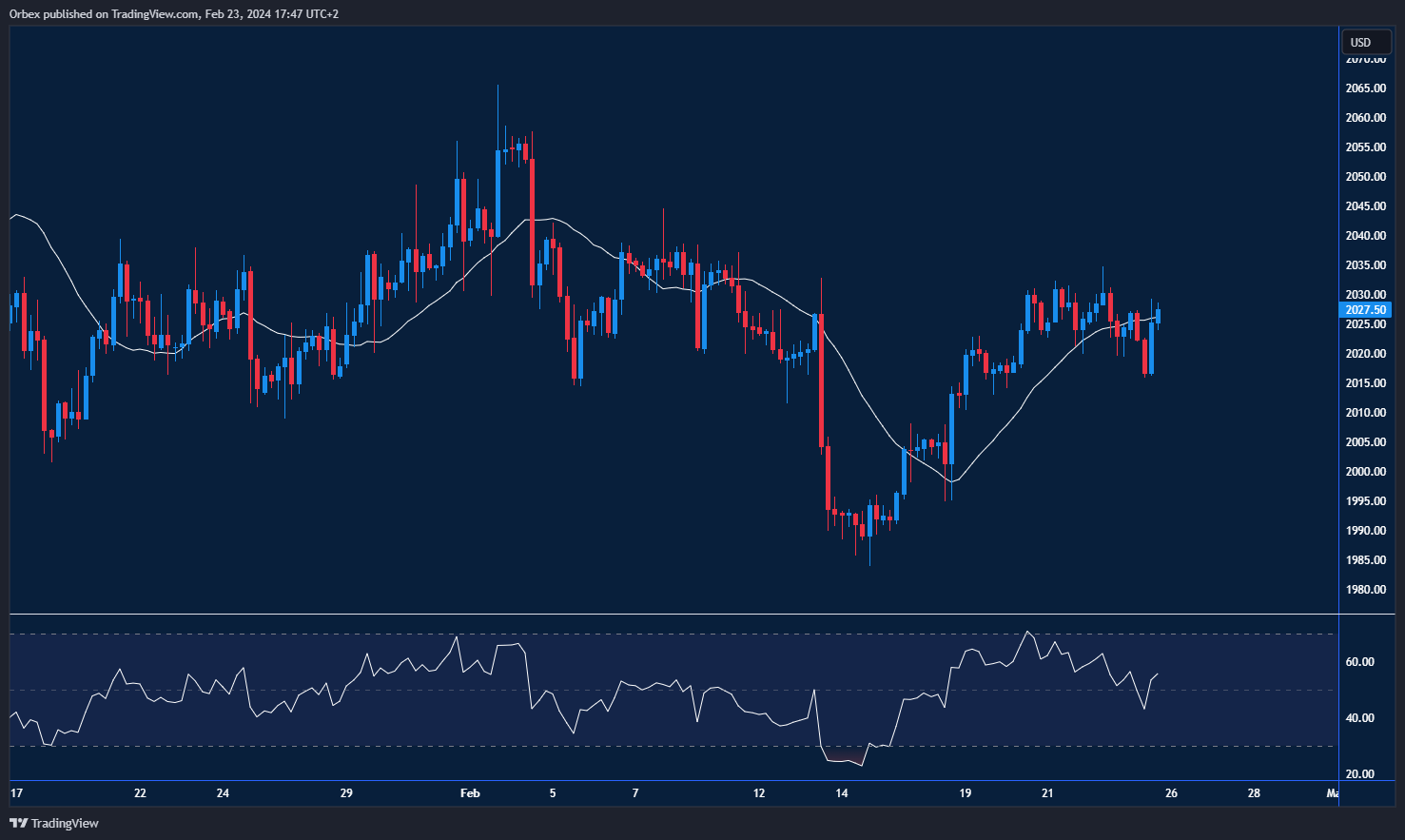Click the 14 date label below the chart
Screen dimensions: 1405x840
(842, 792)
